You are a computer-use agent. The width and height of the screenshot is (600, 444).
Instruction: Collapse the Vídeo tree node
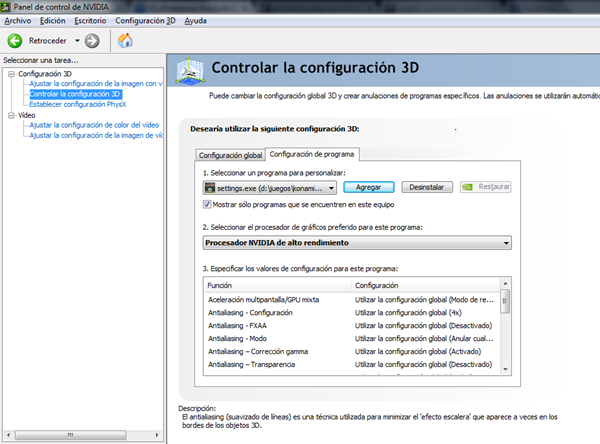coord(11,115)
